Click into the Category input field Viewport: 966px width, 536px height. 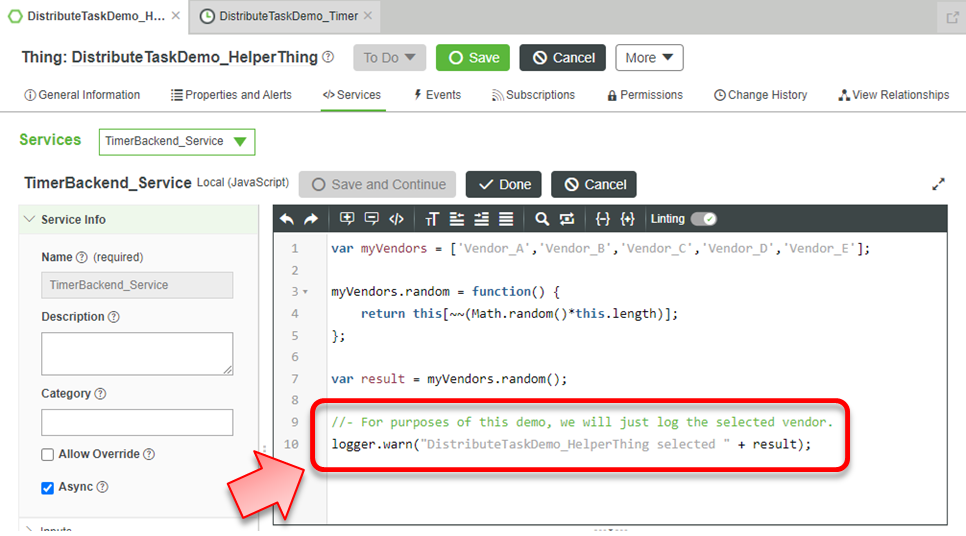pyautogui.click(x=137, y=423)
